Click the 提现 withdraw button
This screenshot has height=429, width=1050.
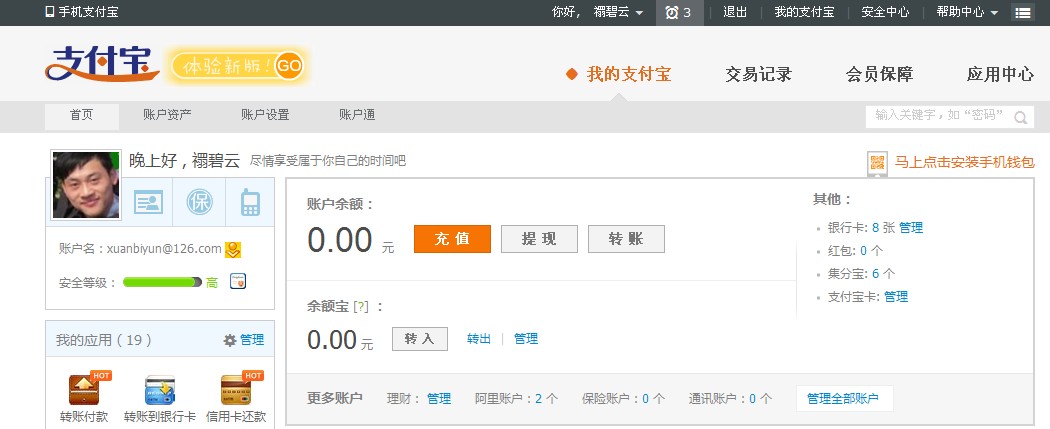click(539, 239)
